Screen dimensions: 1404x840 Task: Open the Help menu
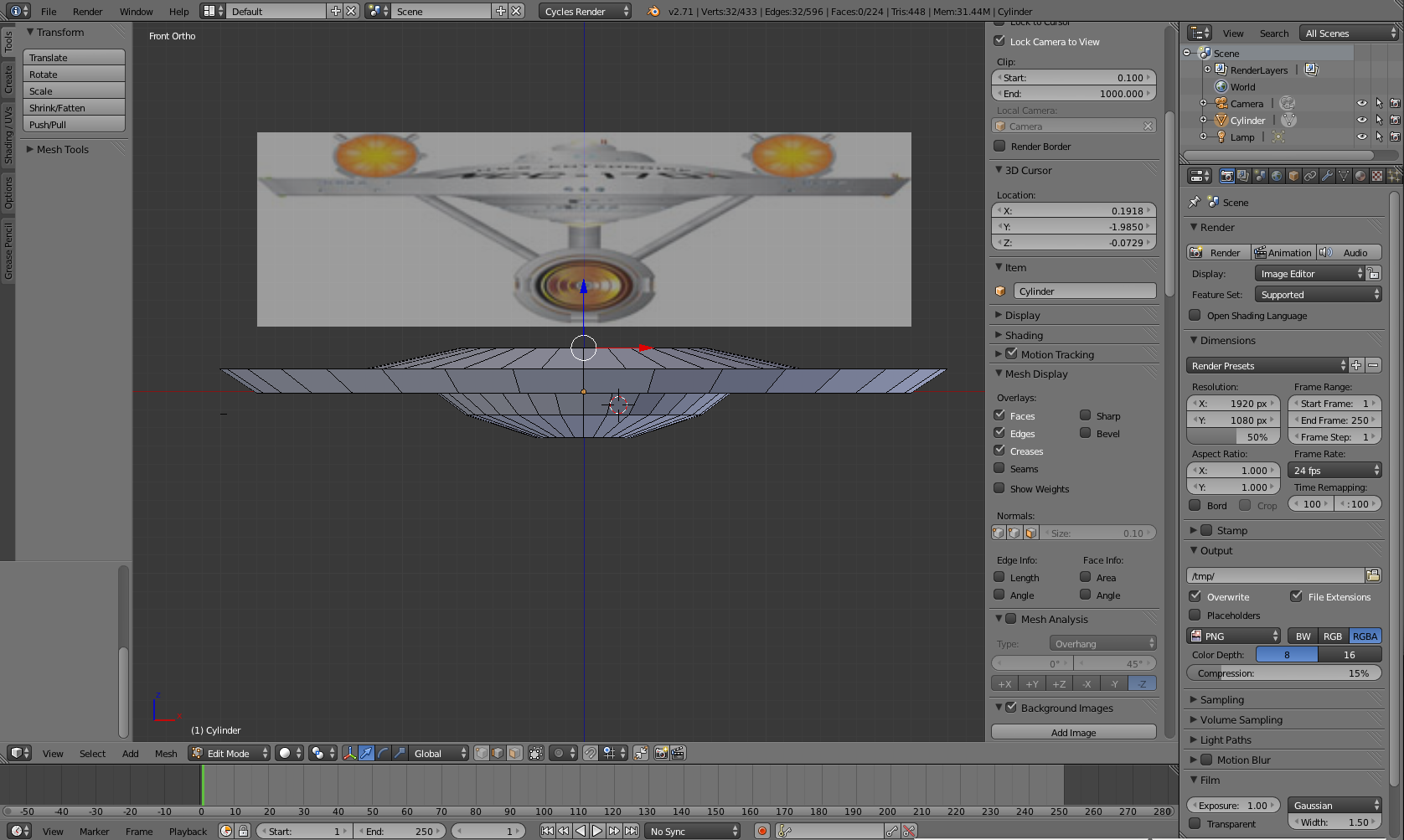click(179, 12)
